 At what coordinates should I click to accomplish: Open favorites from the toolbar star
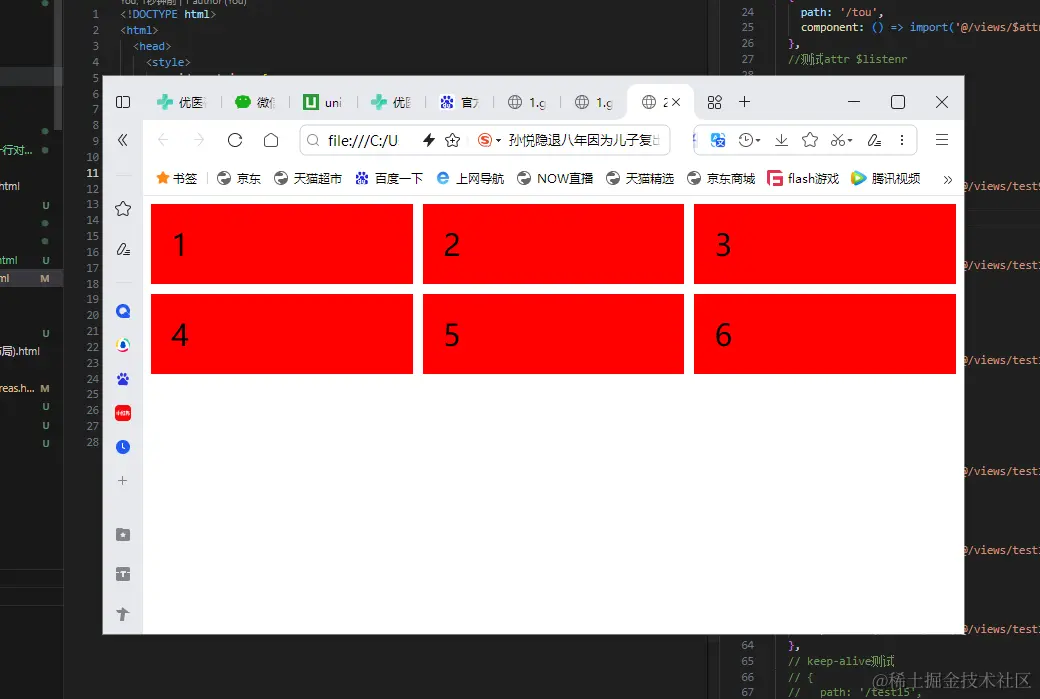click(x=809, y=140)
